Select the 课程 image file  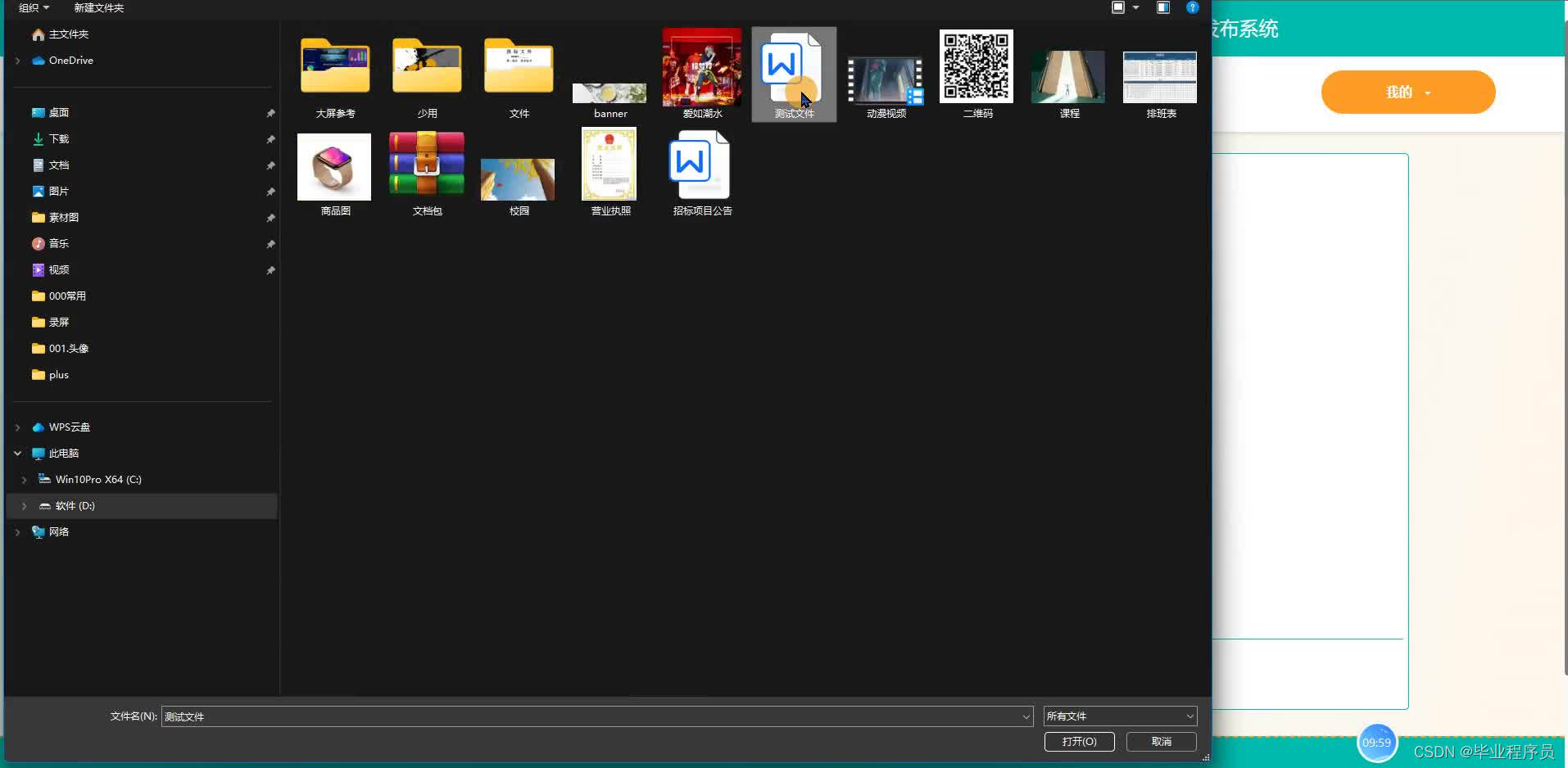(1068, 77)
